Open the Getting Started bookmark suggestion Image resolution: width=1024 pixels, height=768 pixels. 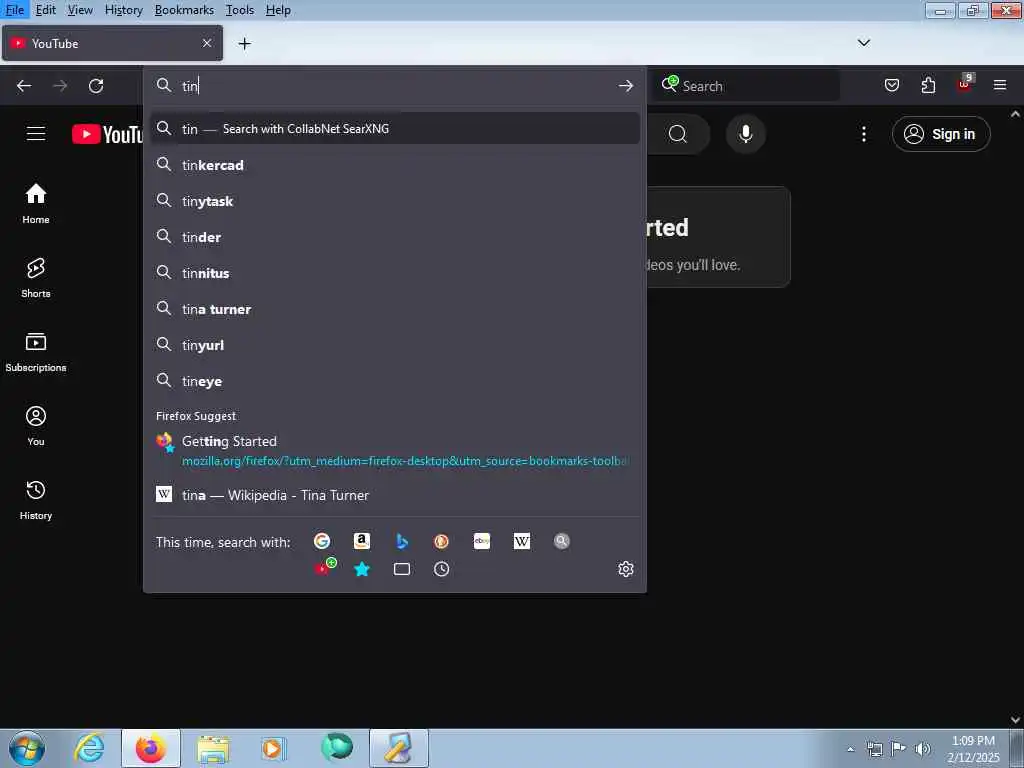395,451
